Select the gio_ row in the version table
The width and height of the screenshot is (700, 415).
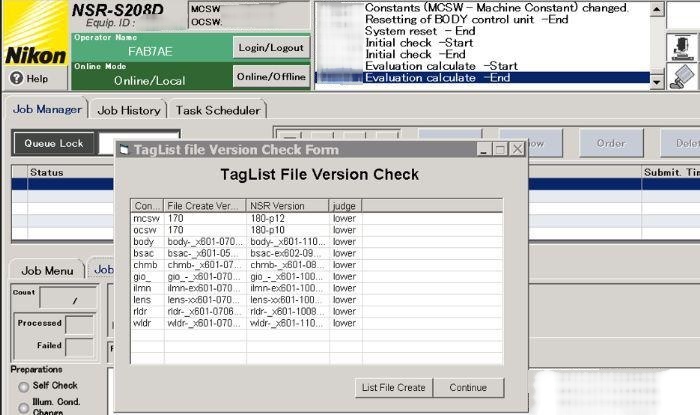pyautogui.click(x=317, y=276)
